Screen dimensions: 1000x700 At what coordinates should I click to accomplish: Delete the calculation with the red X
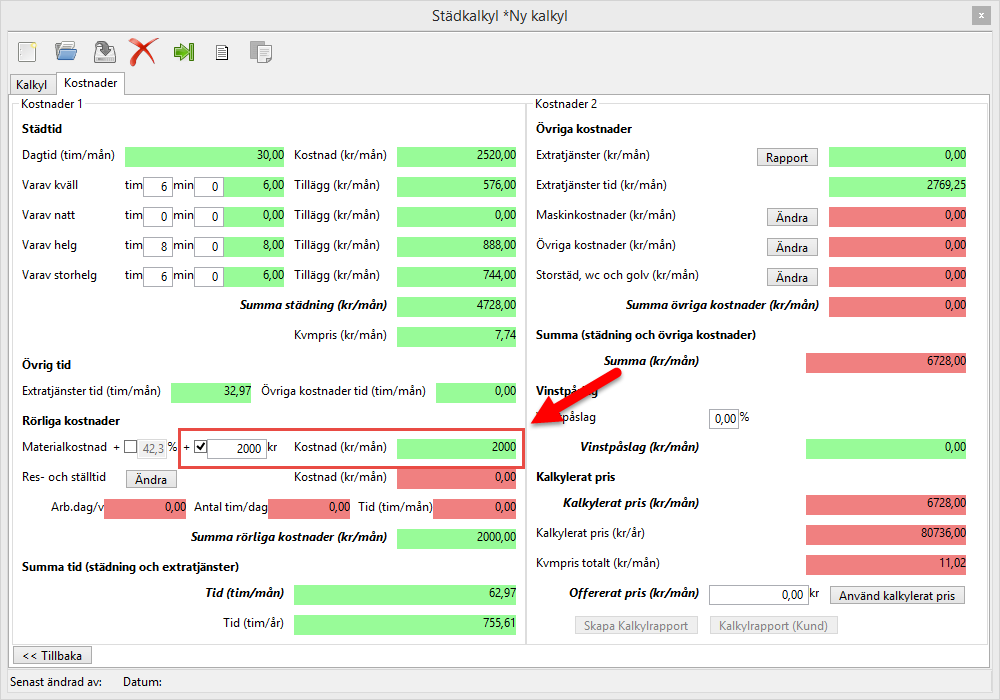pos(143,52)
